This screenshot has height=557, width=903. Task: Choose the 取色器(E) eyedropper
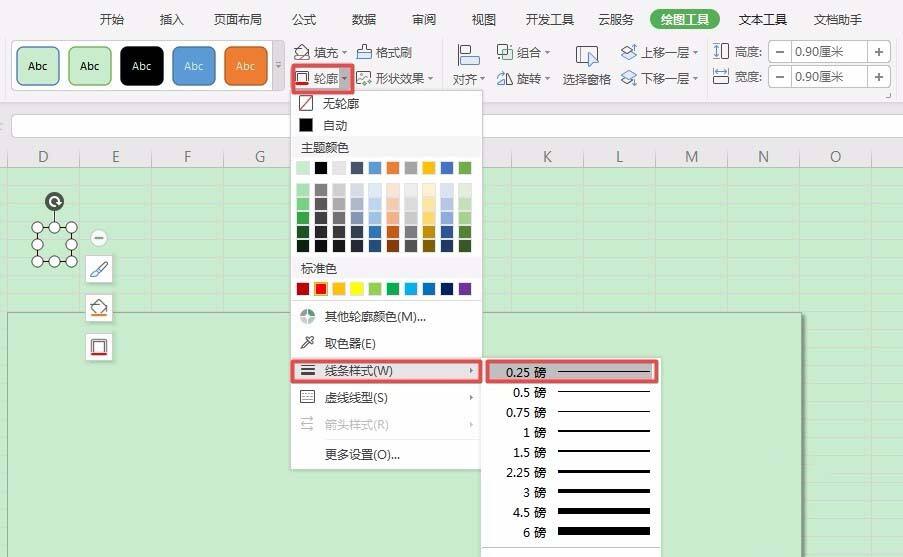click(386, 343)
